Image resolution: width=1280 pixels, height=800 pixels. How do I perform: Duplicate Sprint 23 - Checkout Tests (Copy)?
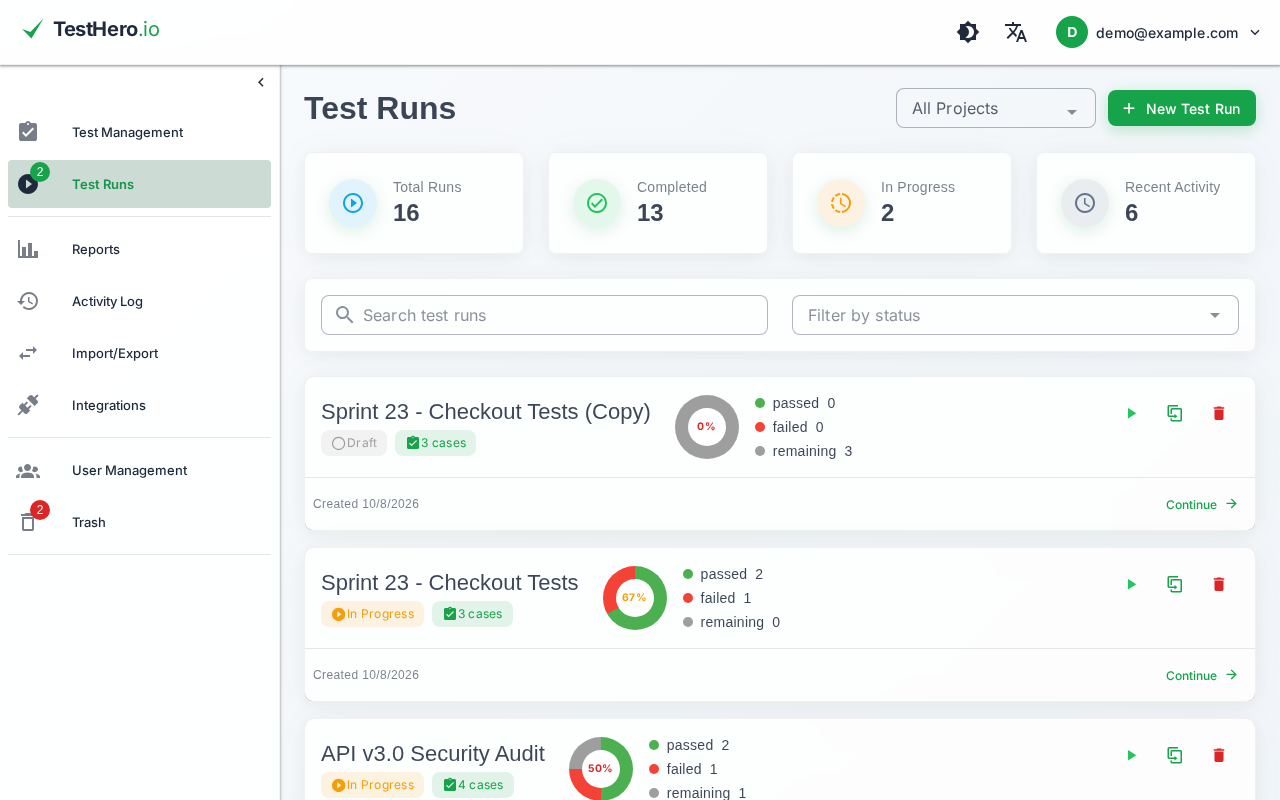[1175, 413]
